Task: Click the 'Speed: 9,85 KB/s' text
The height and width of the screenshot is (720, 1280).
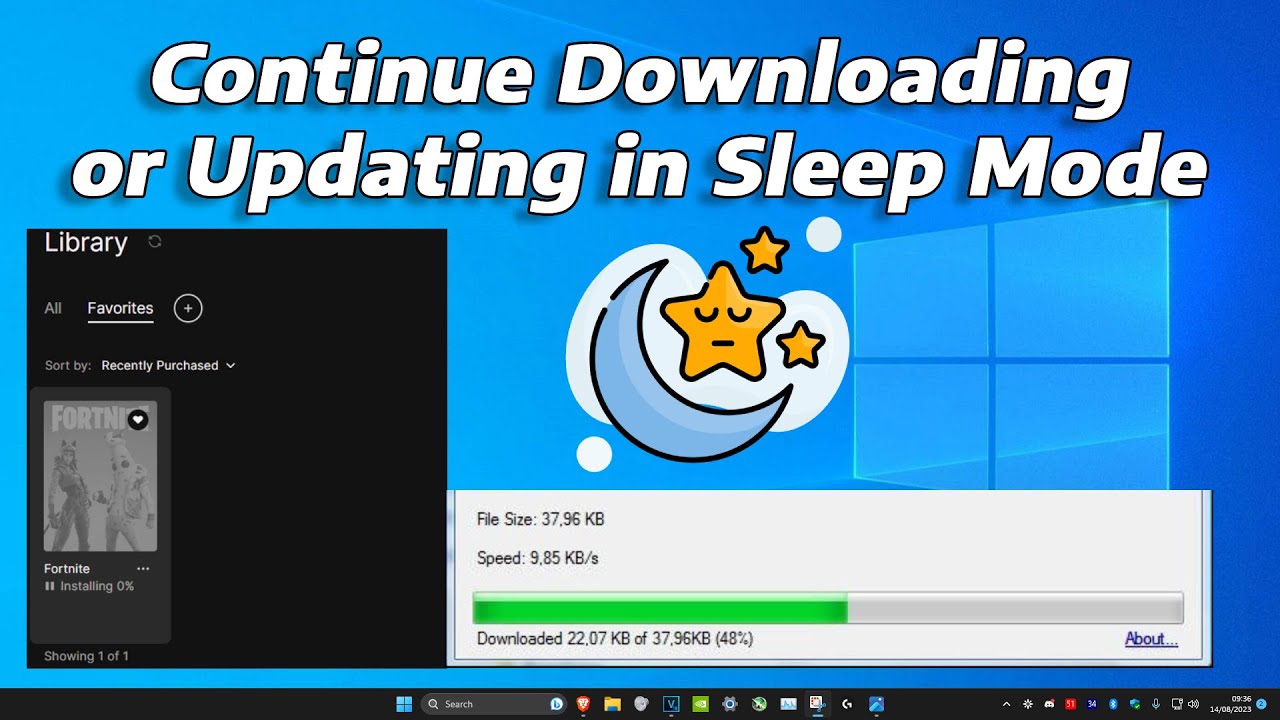Action: click(x=538, y=558)
